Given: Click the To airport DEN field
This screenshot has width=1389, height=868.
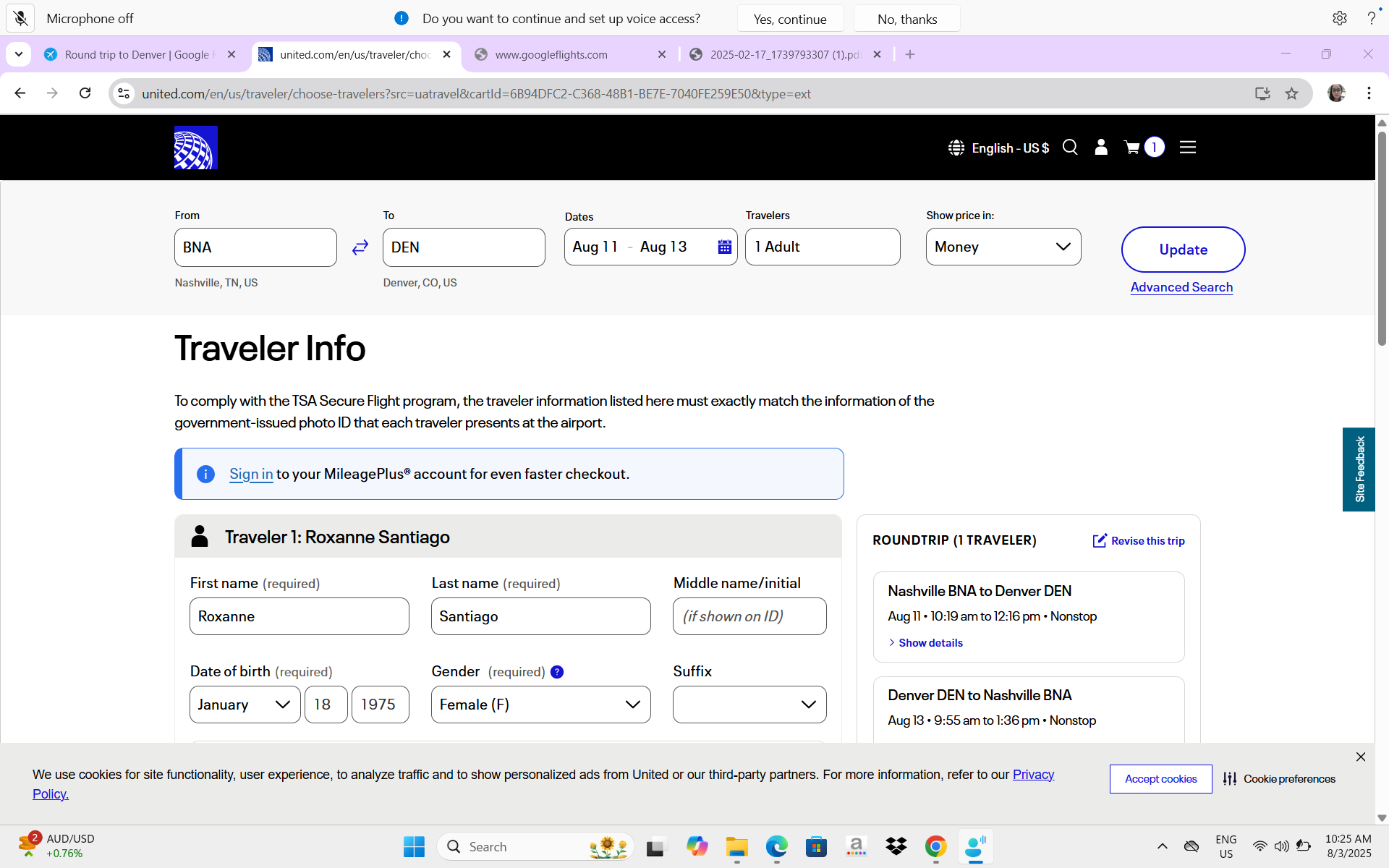Looking at the screenshot, I should pyautogui.click(x=464, y=247).
